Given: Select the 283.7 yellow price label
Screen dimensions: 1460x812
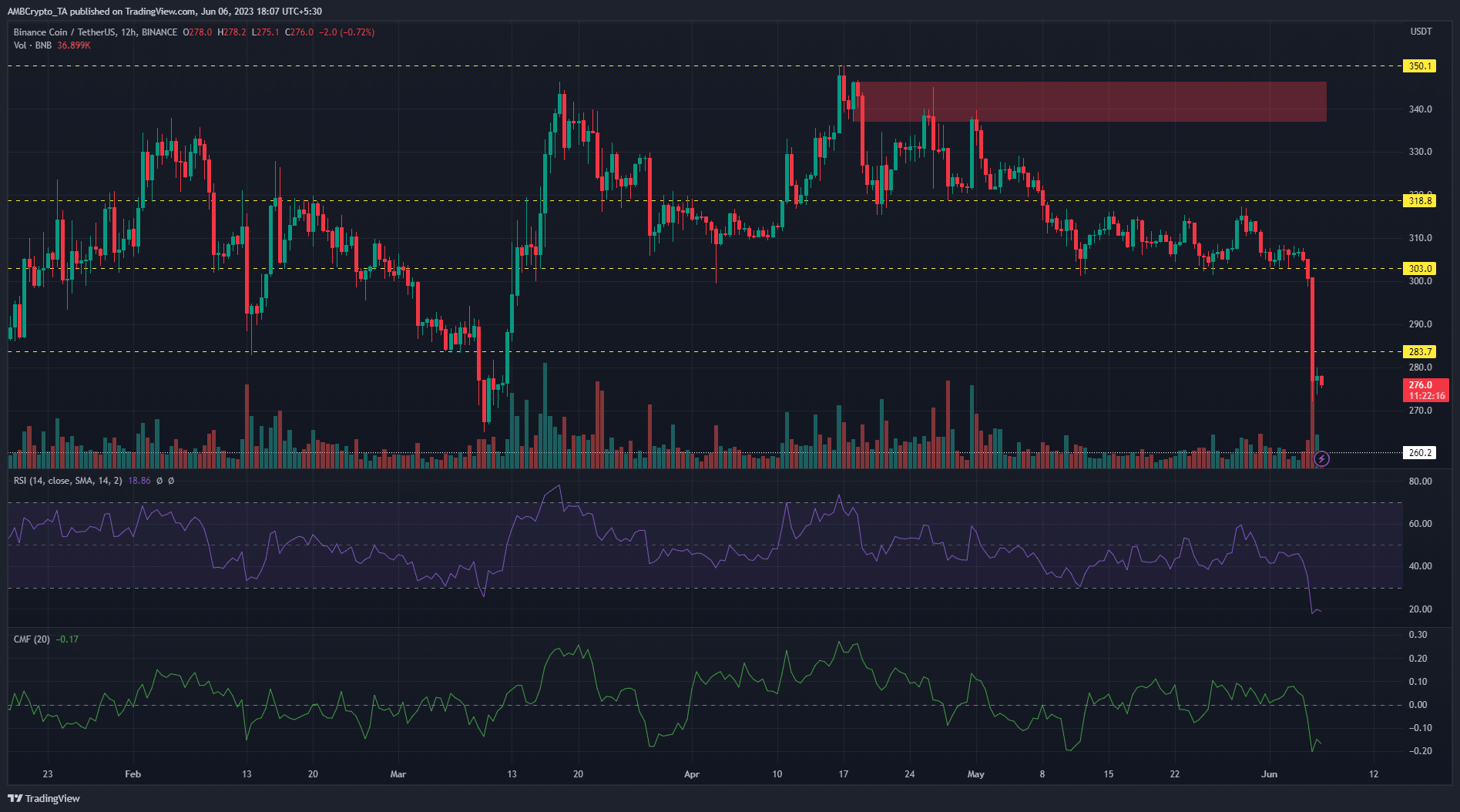Looking at the screenshot, I should [x=1420, y=352].
